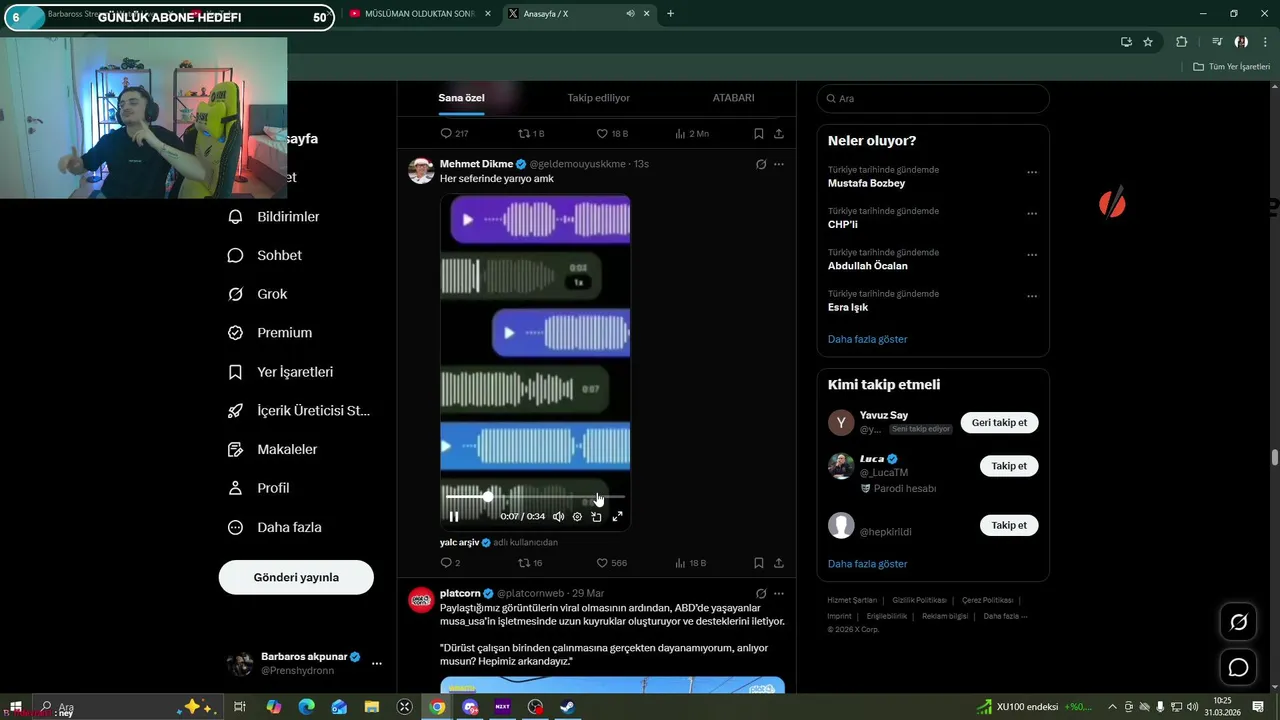Open more options for Esra Işık trend

(1032, 297)
